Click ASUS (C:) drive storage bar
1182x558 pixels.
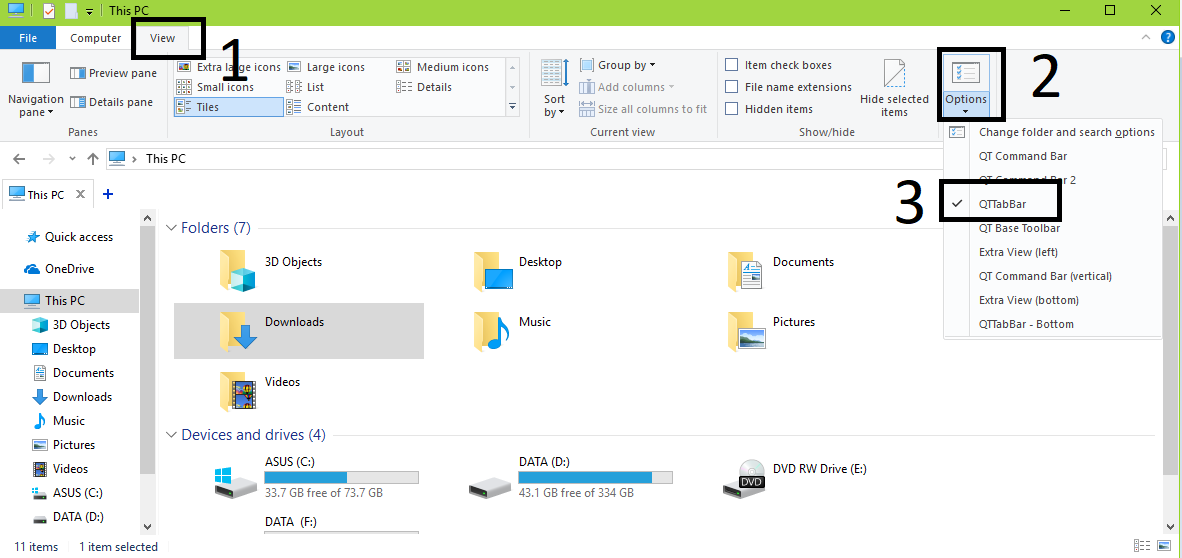tap(341, 477)
